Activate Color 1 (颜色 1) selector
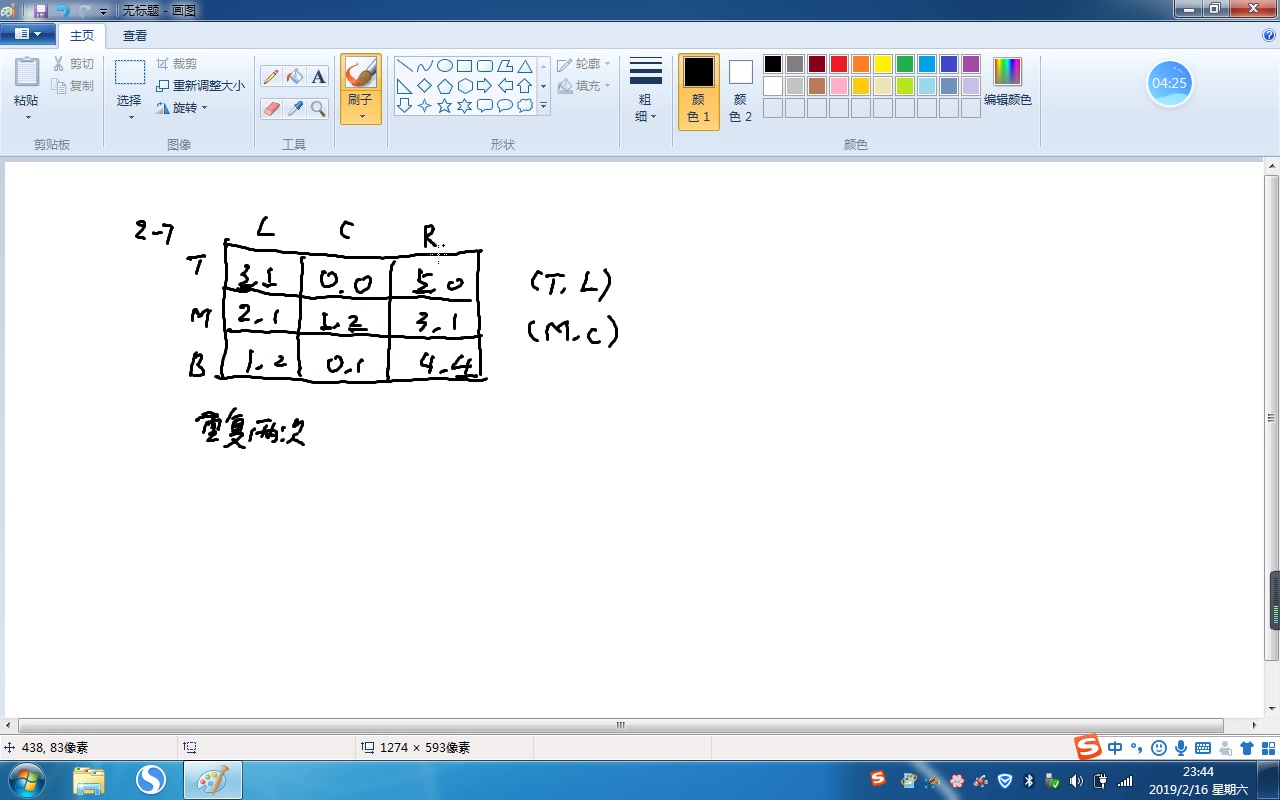 pyautogui.click(x=699, y=91)
